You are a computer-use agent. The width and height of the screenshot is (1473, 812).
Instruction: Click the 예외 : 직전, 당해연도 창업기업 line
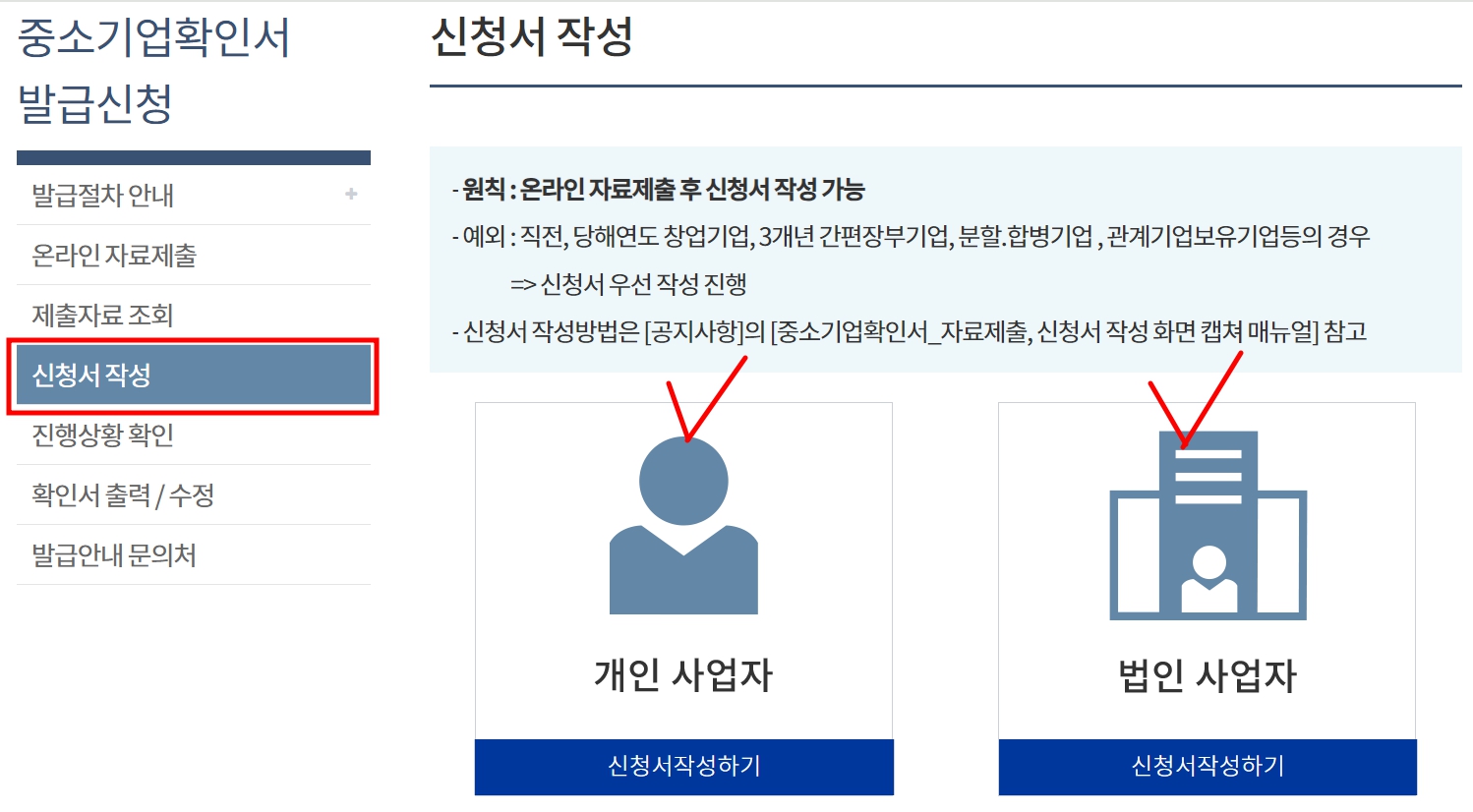[911, 236]
